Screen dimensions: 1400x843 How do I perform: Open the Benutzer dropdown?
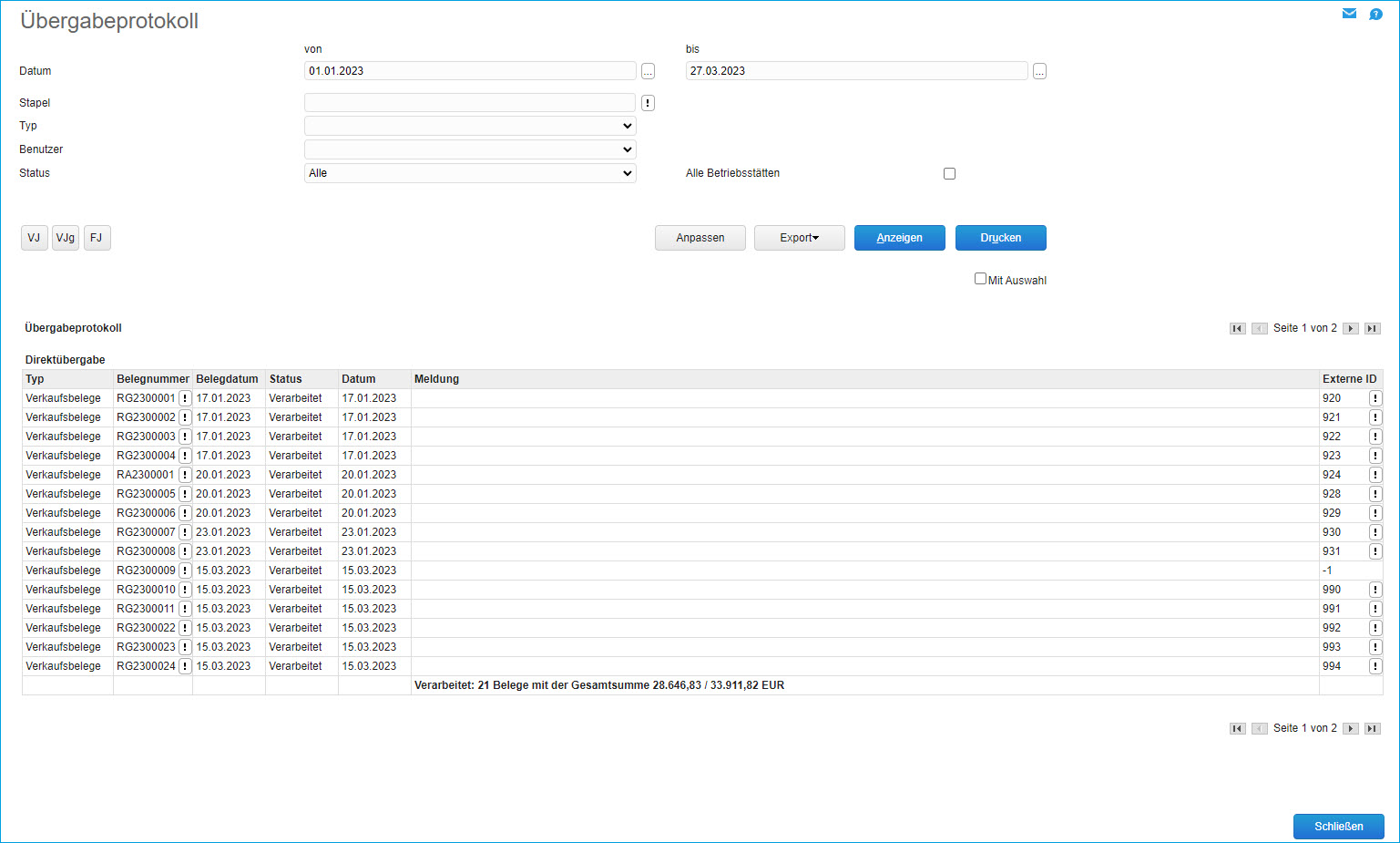tap(470, 149)
